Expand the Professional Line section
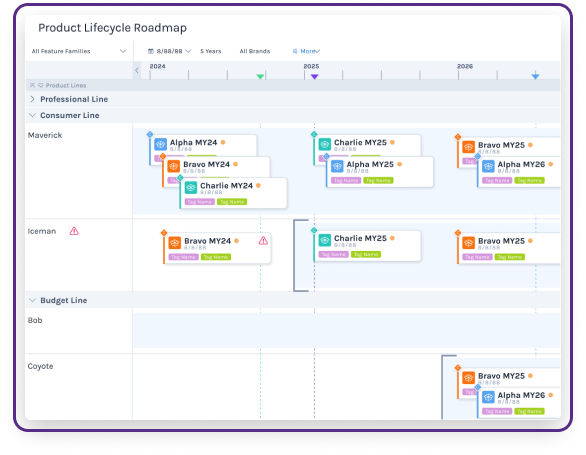 click(x=32, y=99)
